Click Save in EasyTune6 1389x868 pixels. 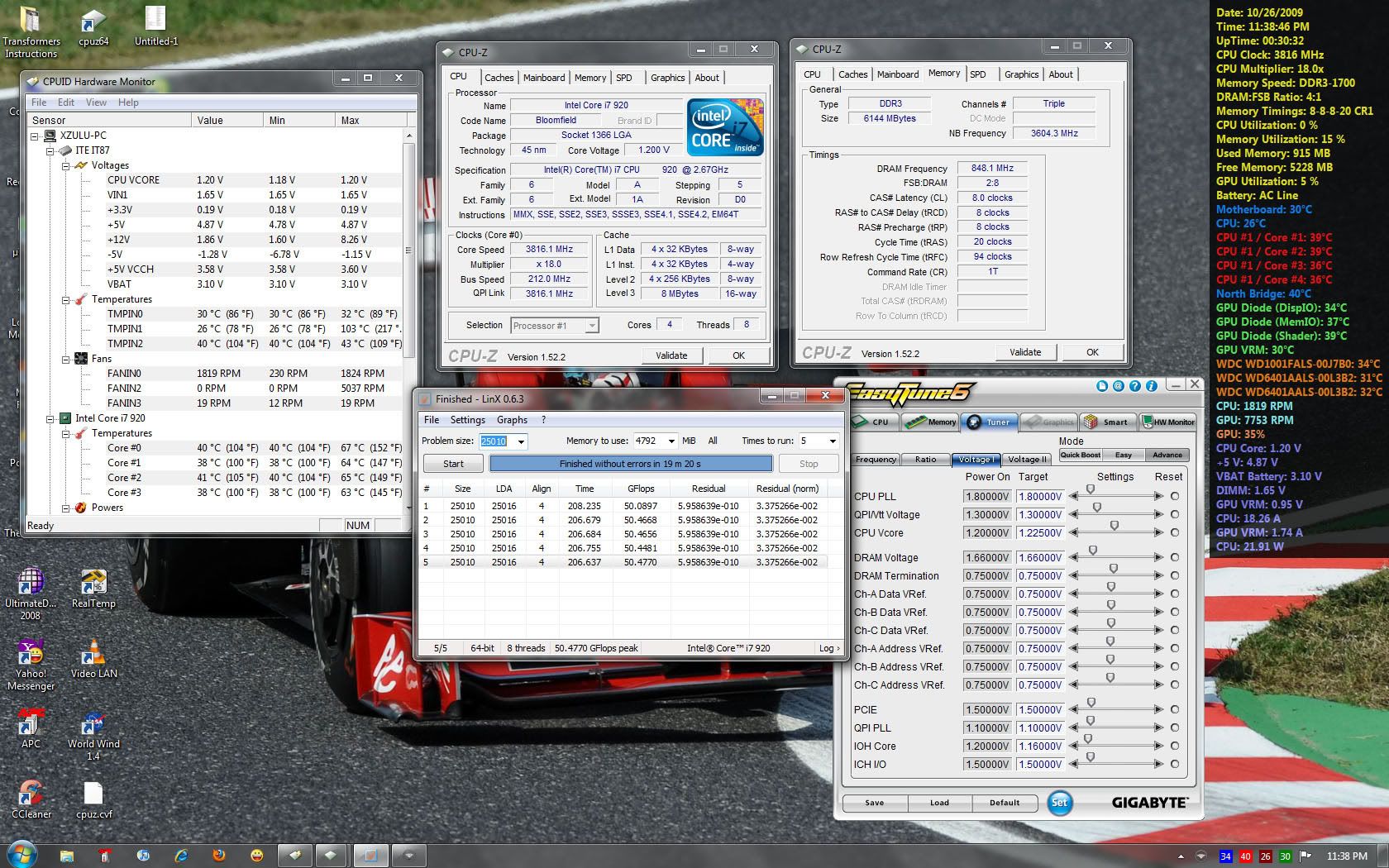click(x=874, y=803)
